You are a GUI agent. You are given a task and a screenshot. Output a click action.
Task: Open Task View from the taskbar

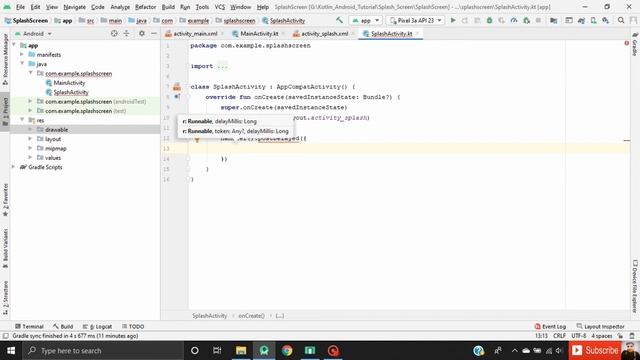pyautogui.click(x=217, y=350)
